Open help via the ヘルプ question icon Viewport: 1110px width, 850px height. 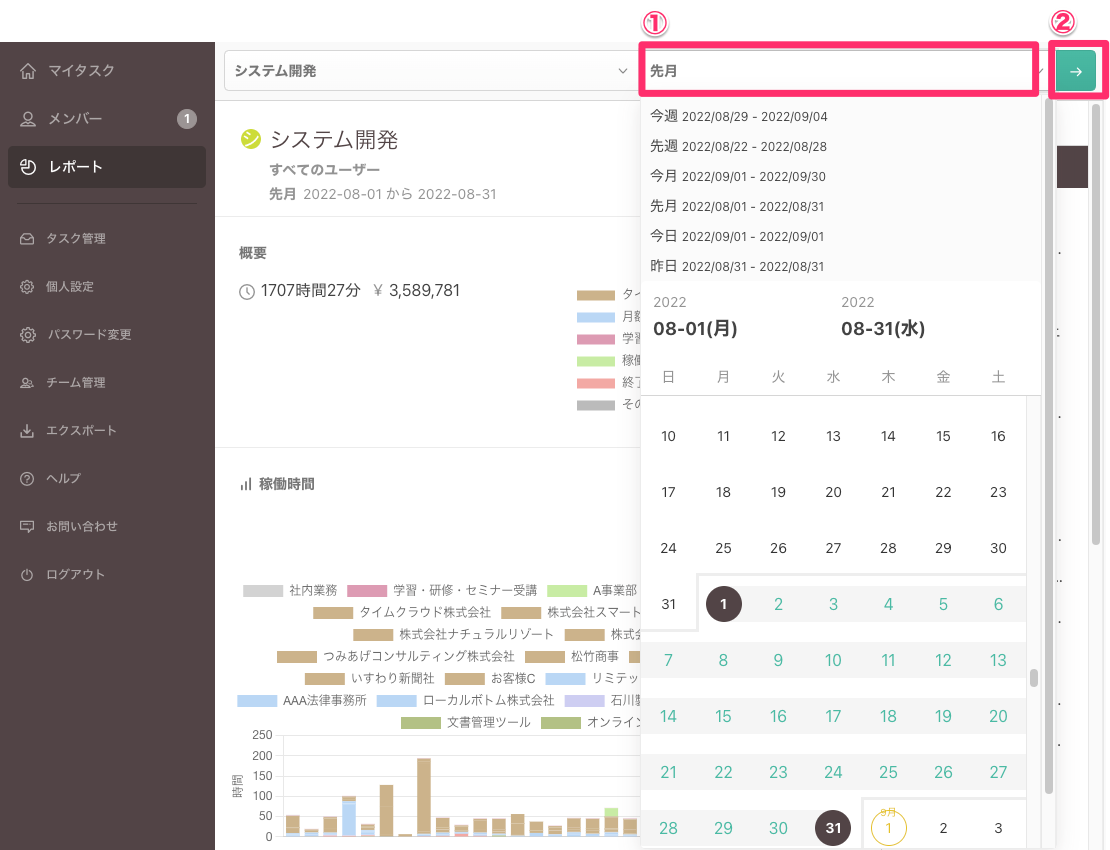[x=28, y=478]
